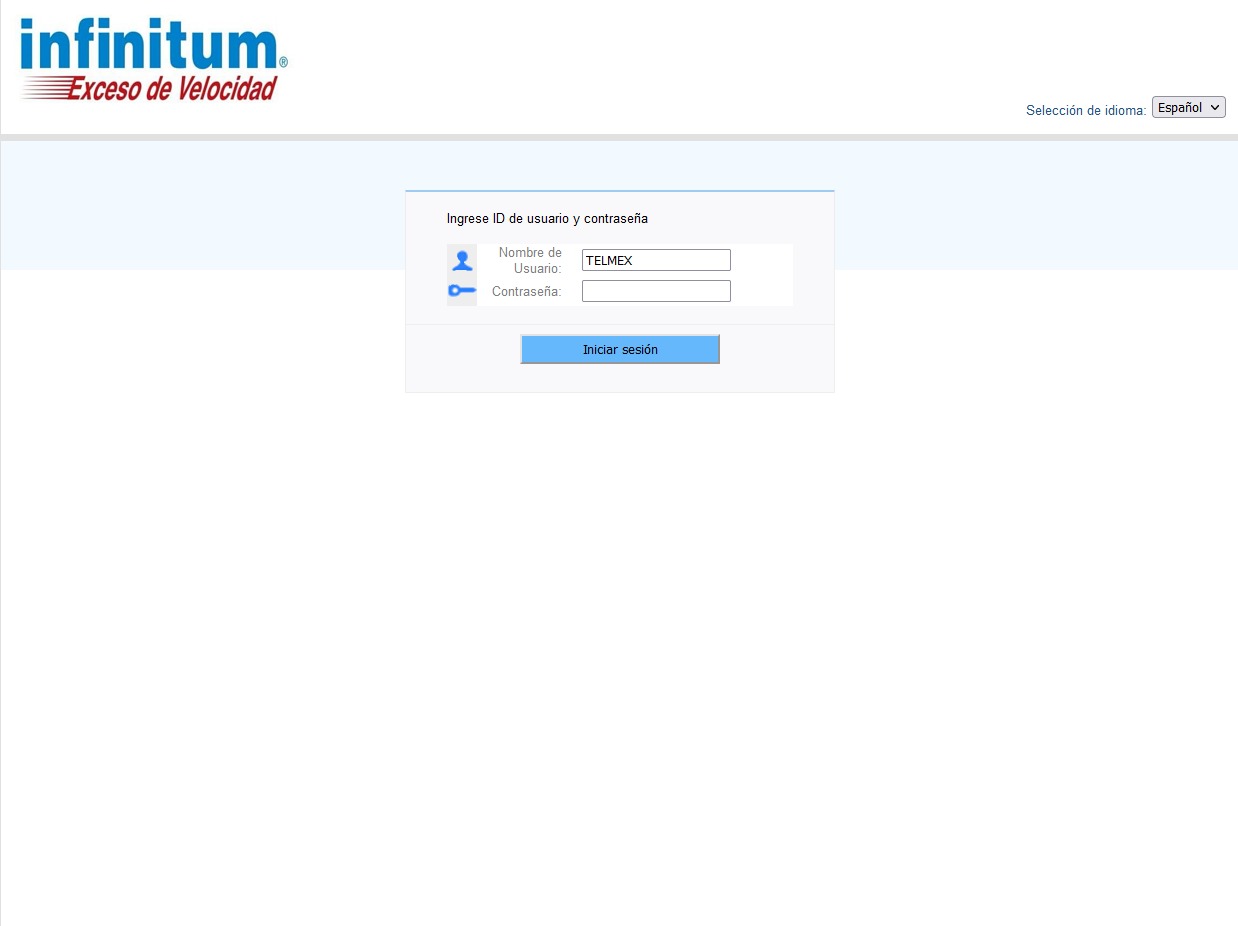This screenshot has width=1238, height=926.
Task: Click the blank white area below login panel
Action: (x=619, y=620)
